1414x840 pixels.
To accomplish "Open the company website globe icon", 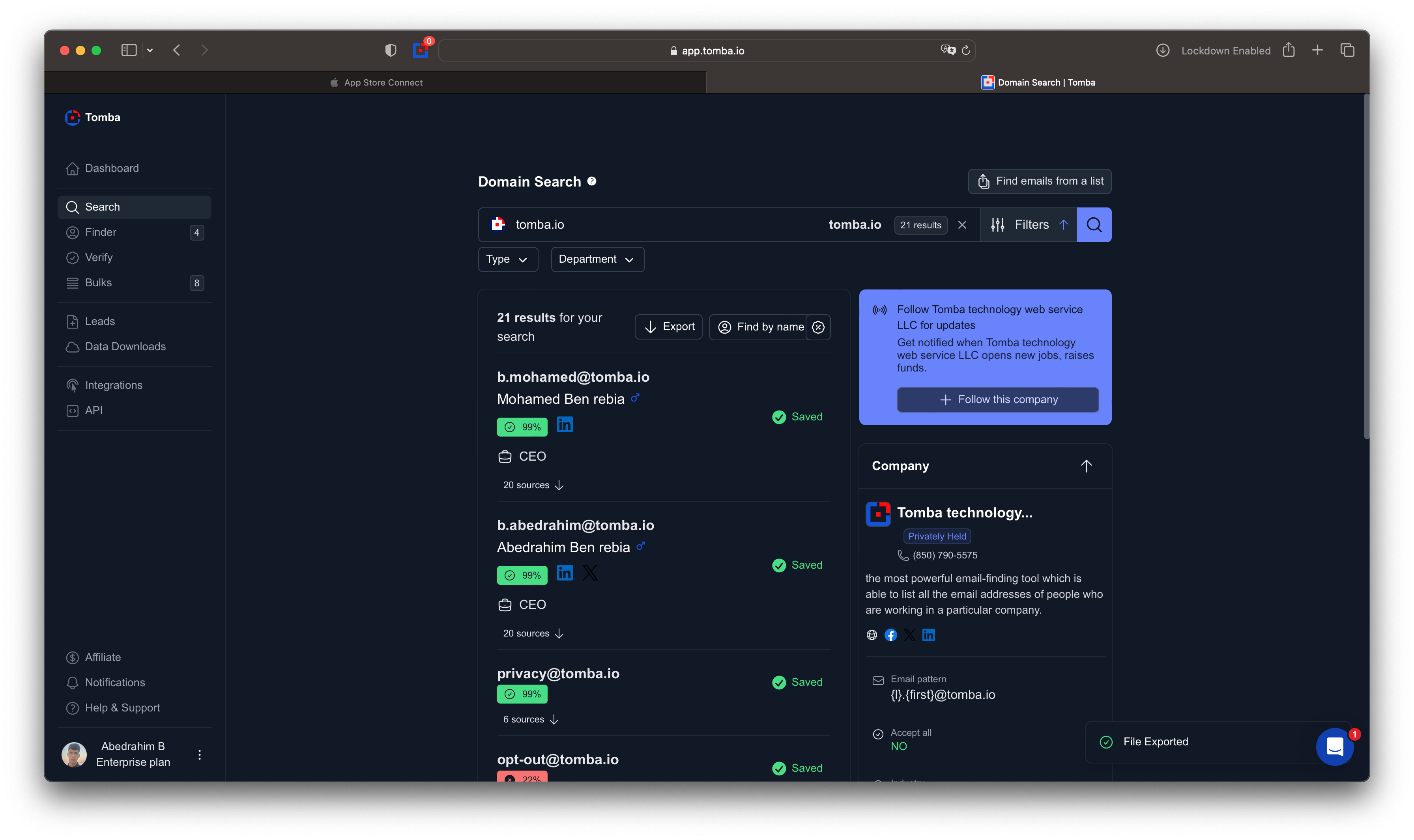I will click(872, 635).
